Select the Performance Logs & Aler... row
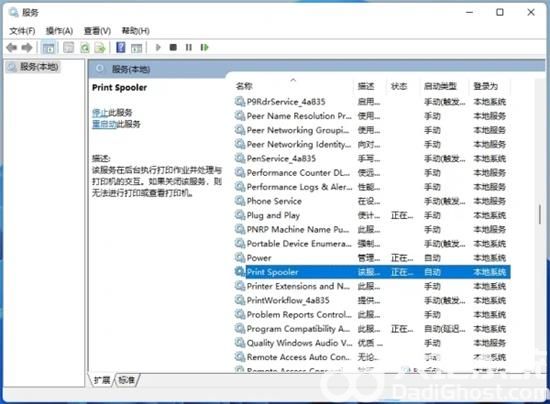This screenshot has width=550, height=404. coord(372,187)
